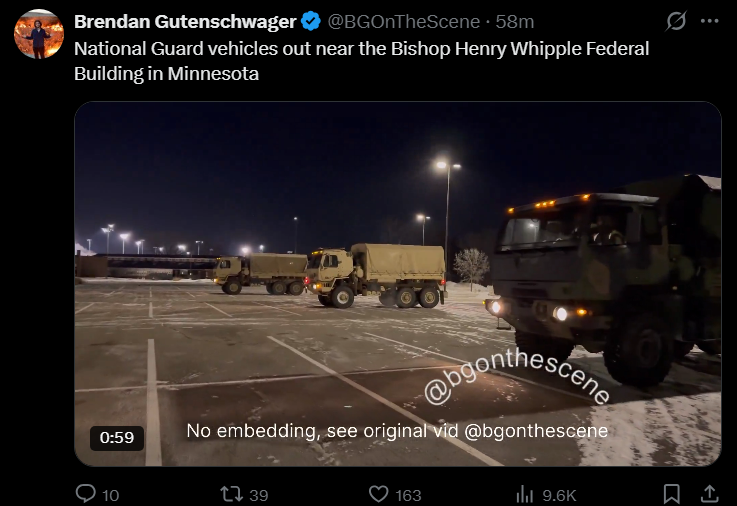737x506 pixels.
Task: Click the 163 likes count
Action: (408, 495)
